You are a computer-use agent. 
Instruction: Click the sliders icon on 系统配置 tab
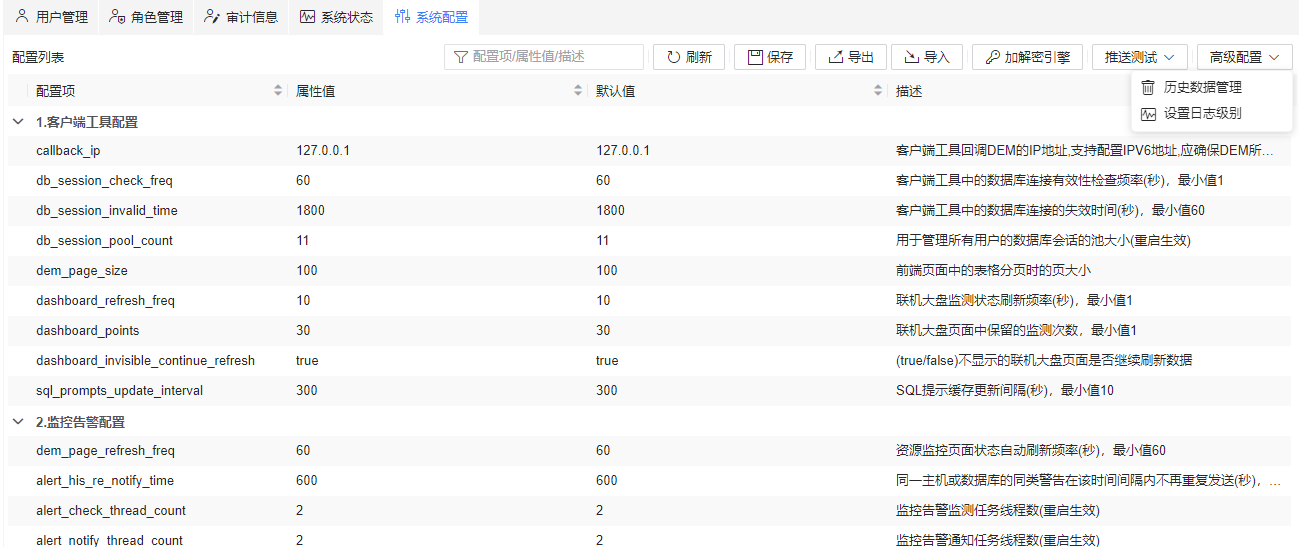[402, 17]
